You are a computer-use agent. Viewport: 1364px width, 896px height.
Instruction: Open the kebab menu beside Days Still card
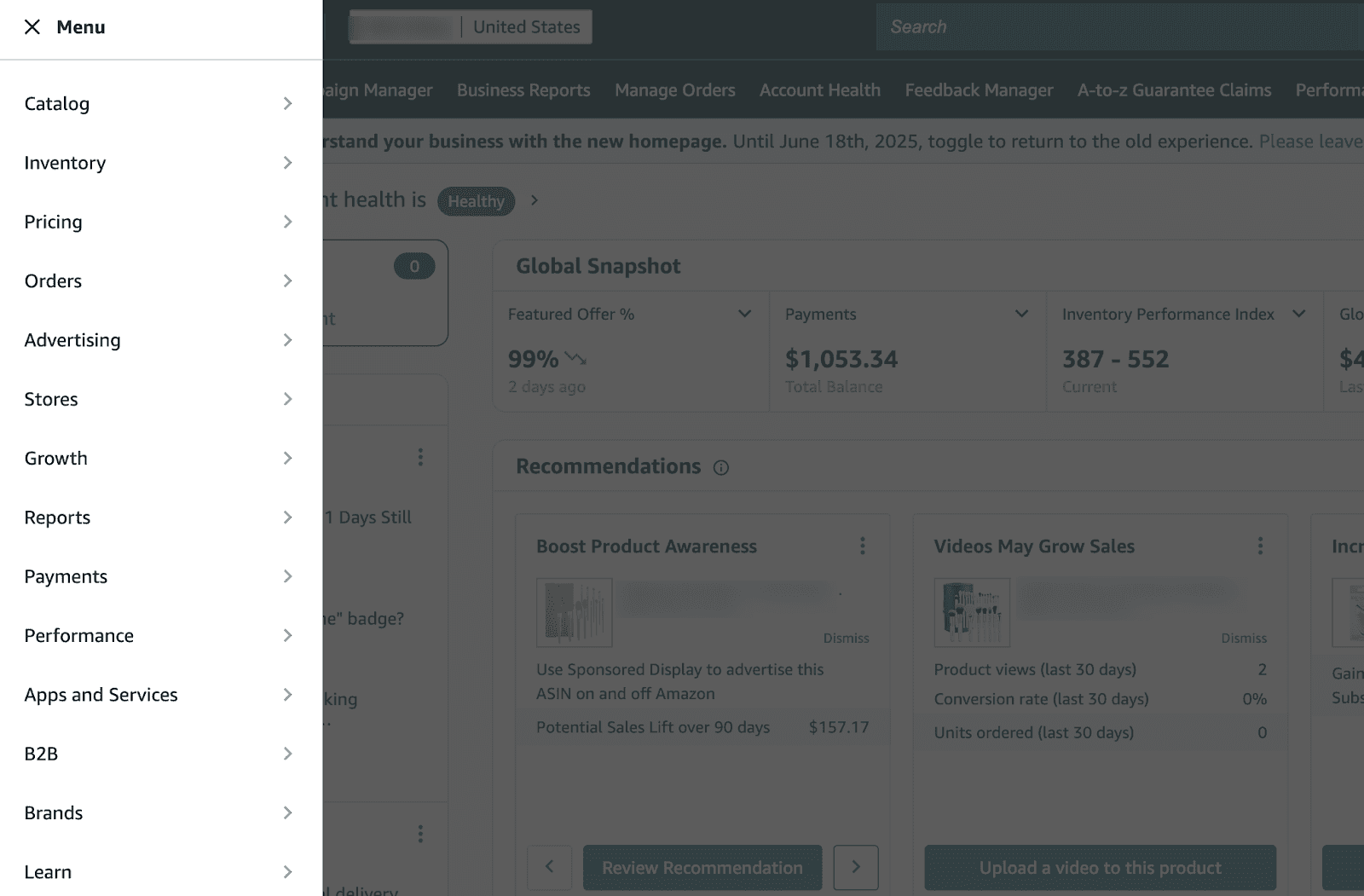click(420, 458)
